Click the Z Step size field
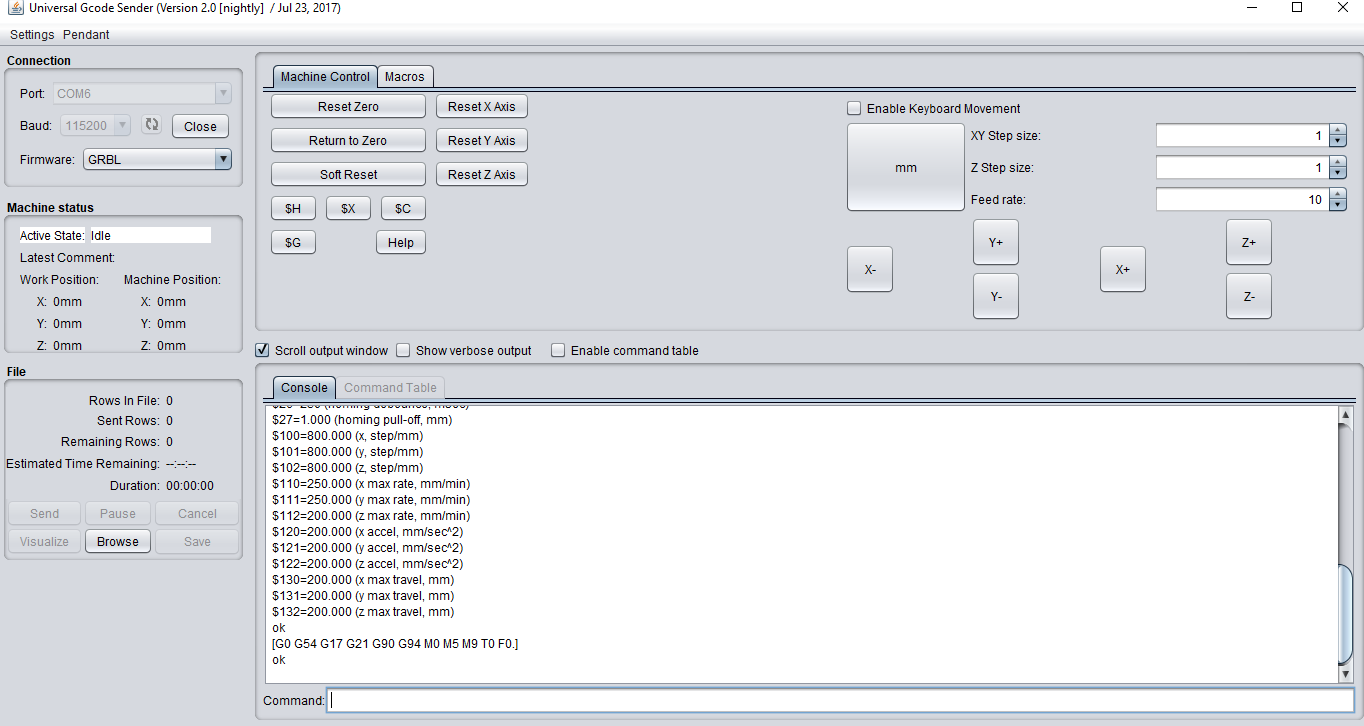The width and height of the screenshot is (1364, 726). (x=1243, y=168)
